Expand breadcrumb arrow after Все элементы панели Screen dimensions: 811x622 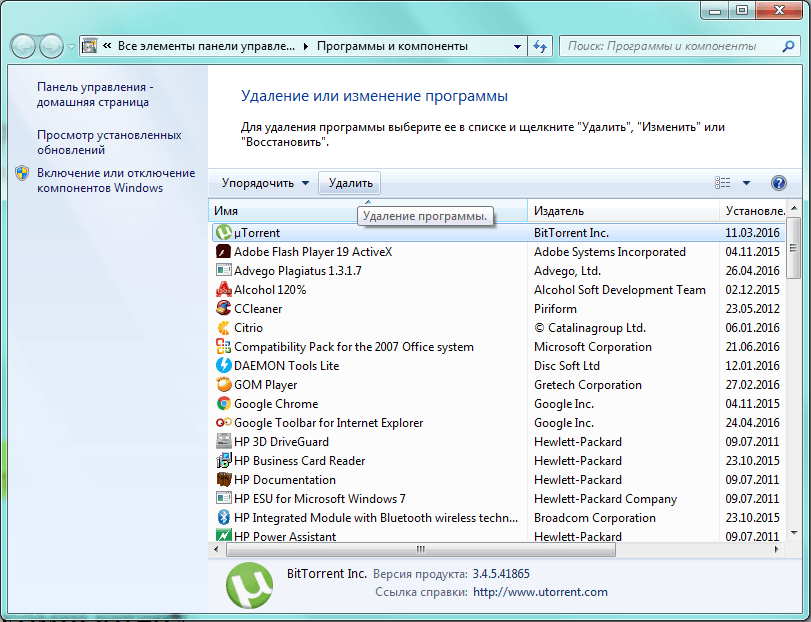point(306,47)
